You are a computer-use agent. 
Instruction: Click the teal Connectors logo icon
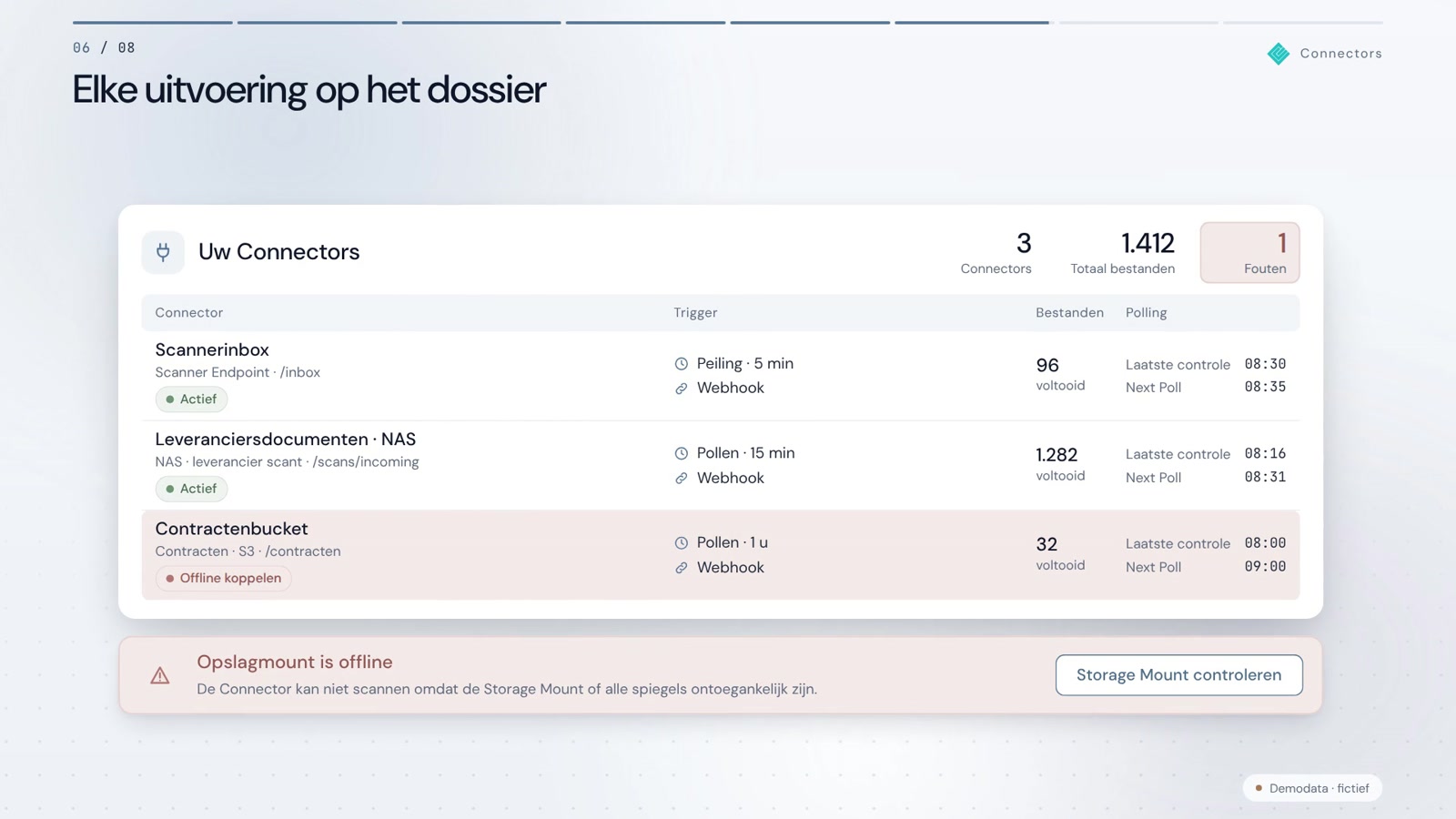1279,54
